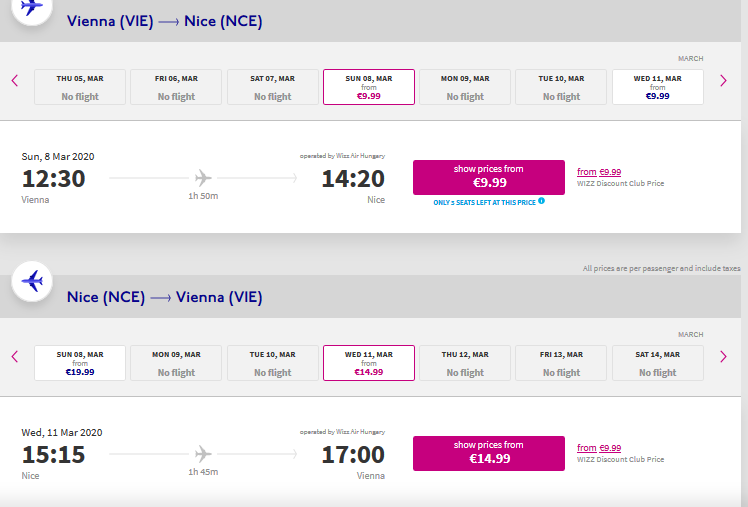The height and width of the screenshot is (507, 748).
Task: Show earlier return dates with left arrow
Action: pos(15,357)
